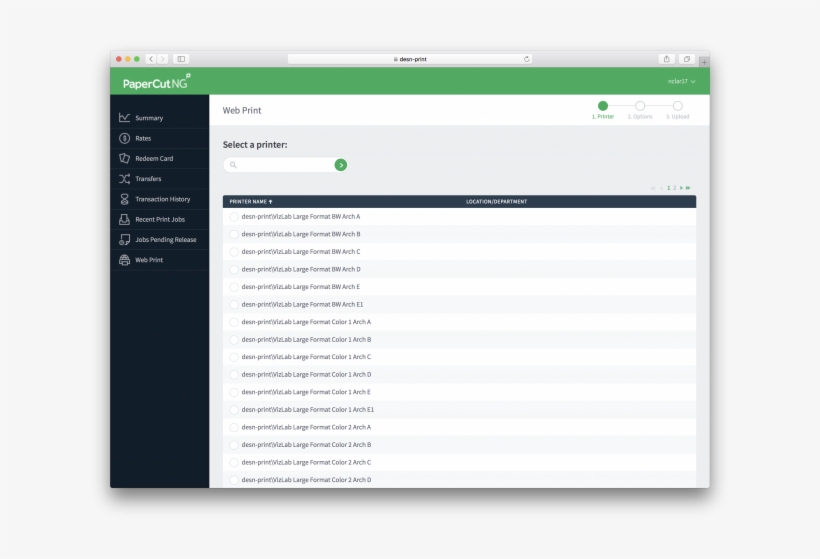Click the Options step indicator
The image size is (820, 559).
(640, 106)
